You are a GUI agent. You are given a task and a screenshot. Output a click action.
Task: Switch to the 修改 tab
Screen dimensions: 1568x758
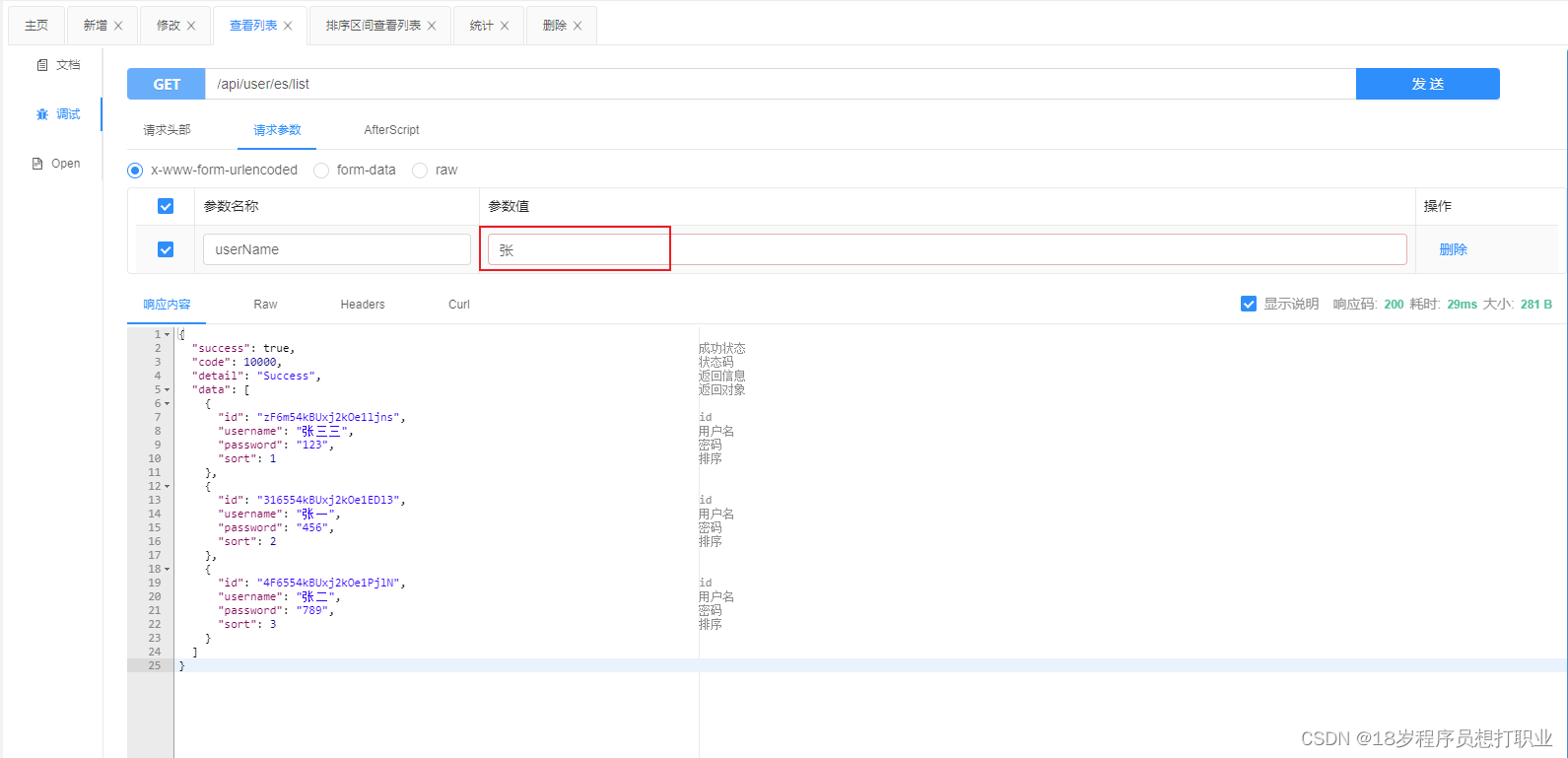(x=169, y=26)
